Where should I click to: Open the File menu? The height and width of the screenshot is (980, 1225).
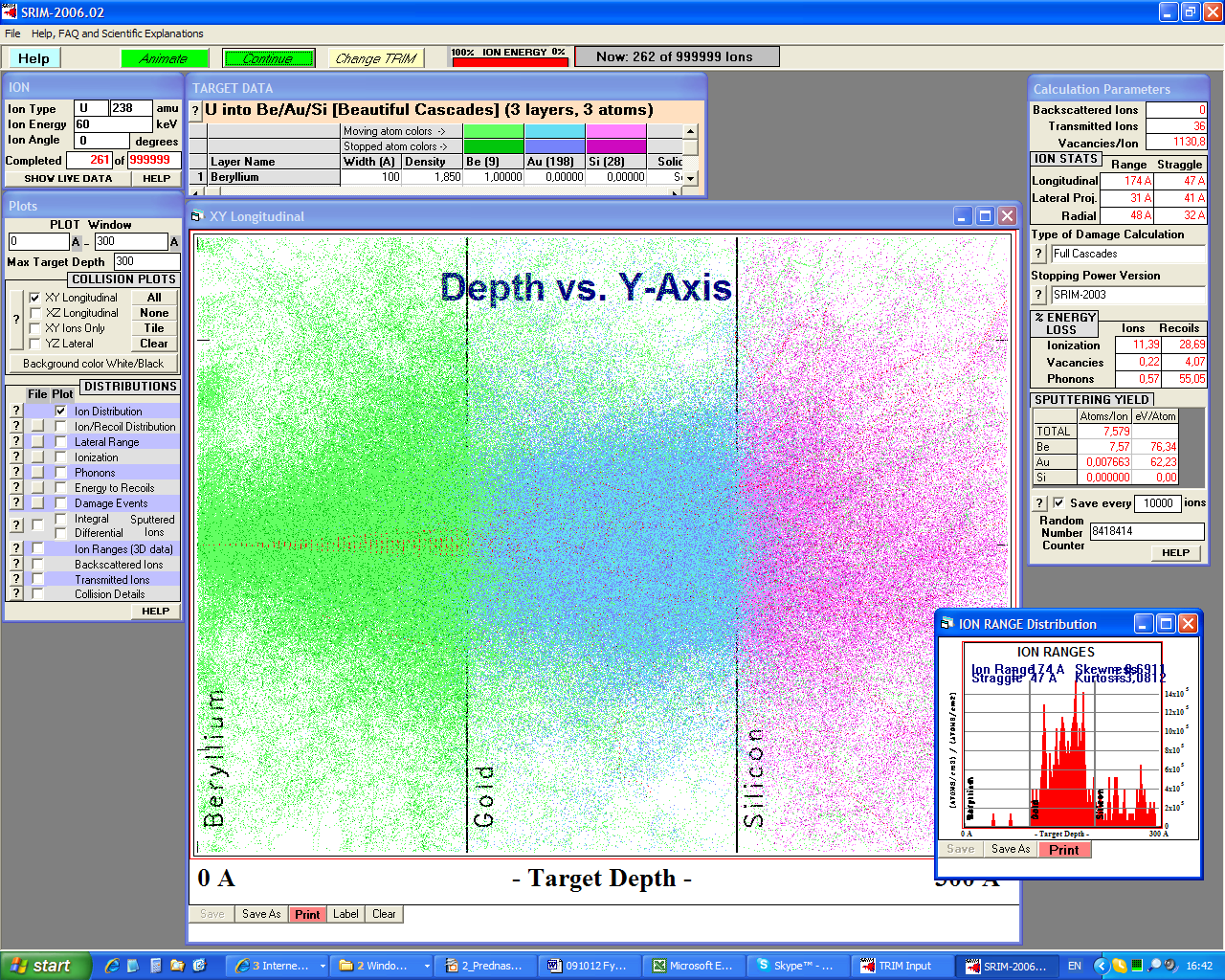pos(12,33)
